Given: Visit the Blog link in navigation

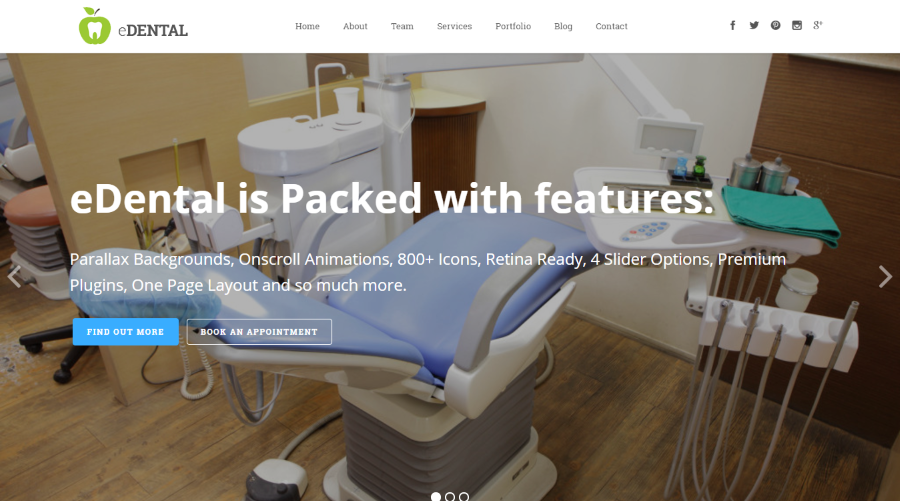Looking at the screenshot, I should pyautogui.click(x=563, y=26).
